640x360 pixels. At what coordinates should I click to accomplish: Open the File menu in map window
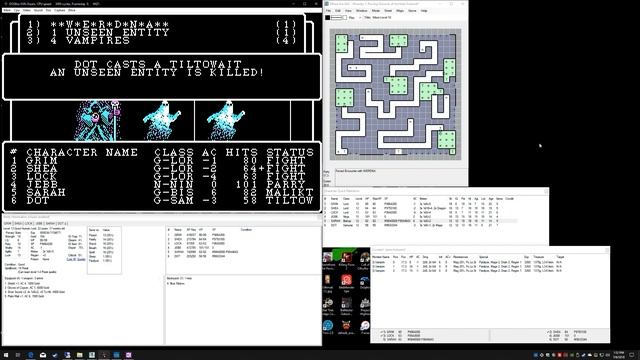(328, 11)
